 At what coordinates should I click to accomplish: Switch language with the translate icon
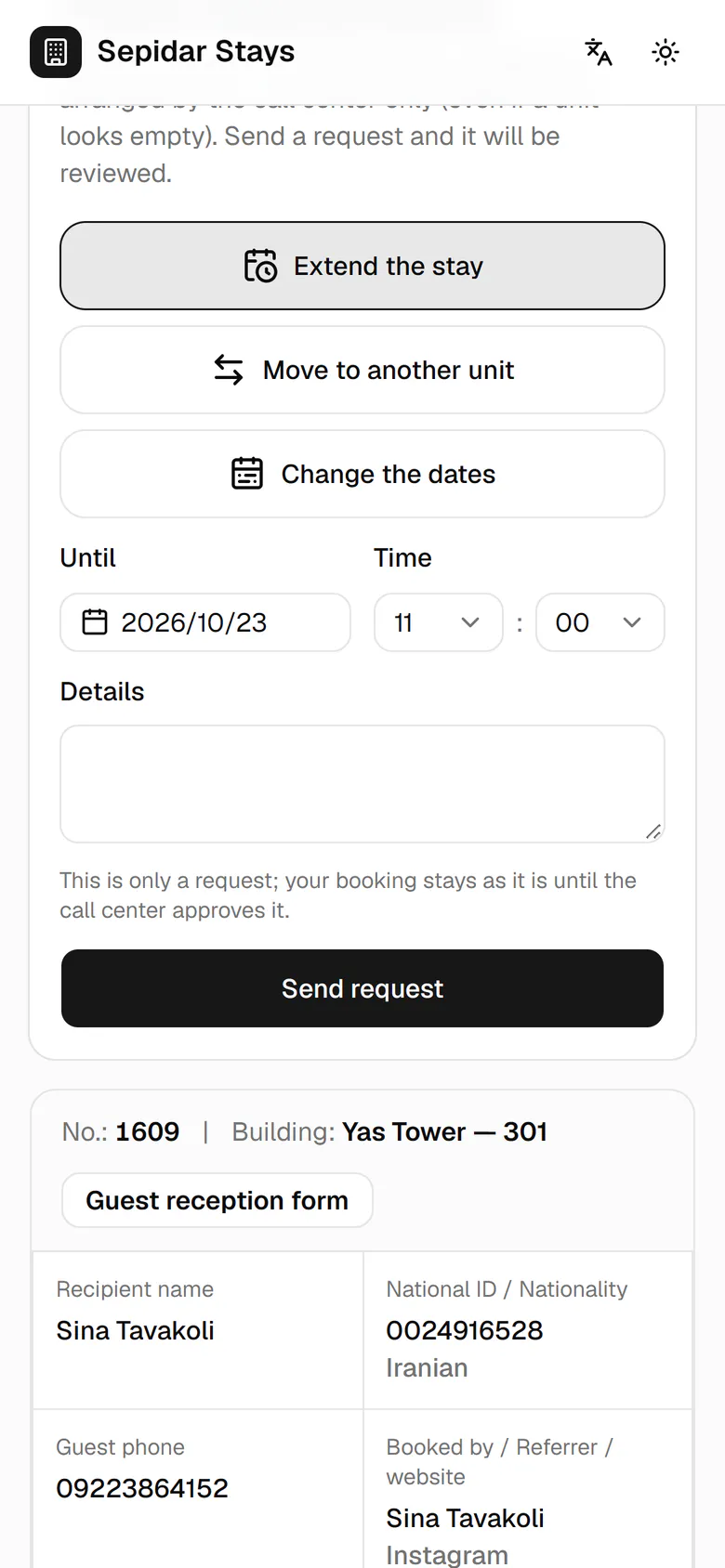(x=599, y=52)
